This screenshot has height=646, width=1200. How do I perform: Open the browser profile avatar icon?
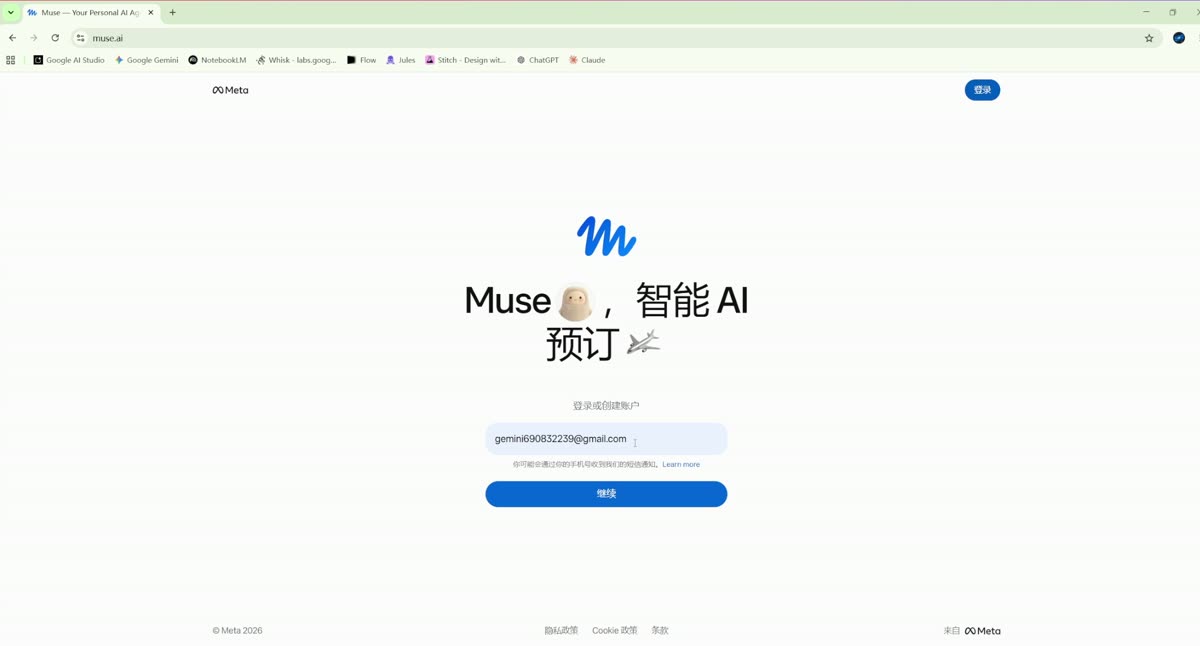coord(1179,38)
